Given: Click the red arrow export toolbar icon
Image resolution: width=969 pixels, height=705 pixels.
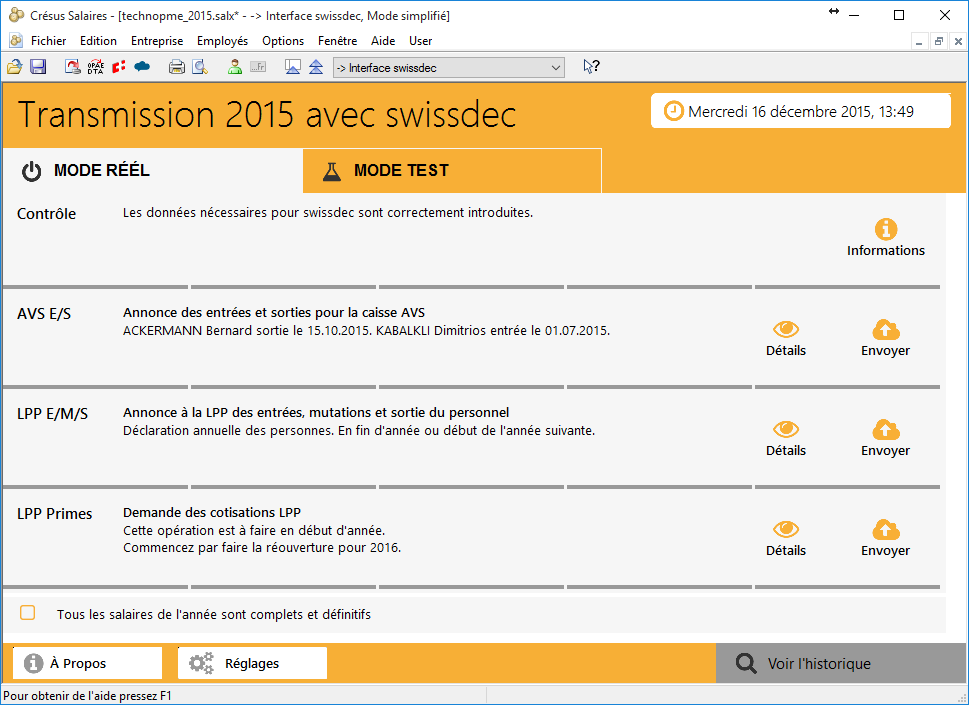Looking at the screenshot, I should [72, 67].
